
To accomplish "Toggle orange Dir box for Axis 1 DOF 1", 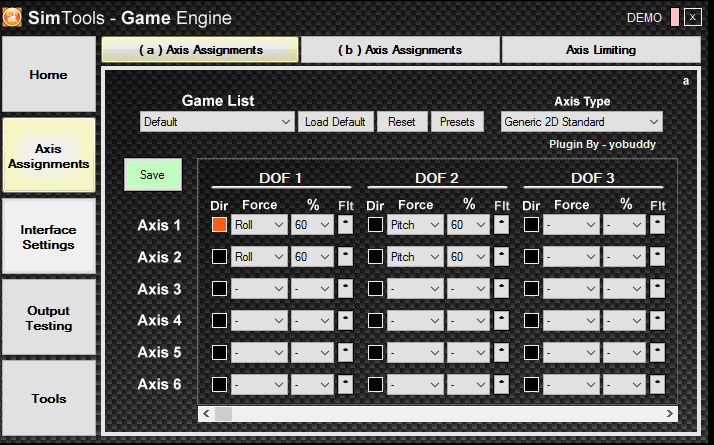I will [x=219, y=225].
